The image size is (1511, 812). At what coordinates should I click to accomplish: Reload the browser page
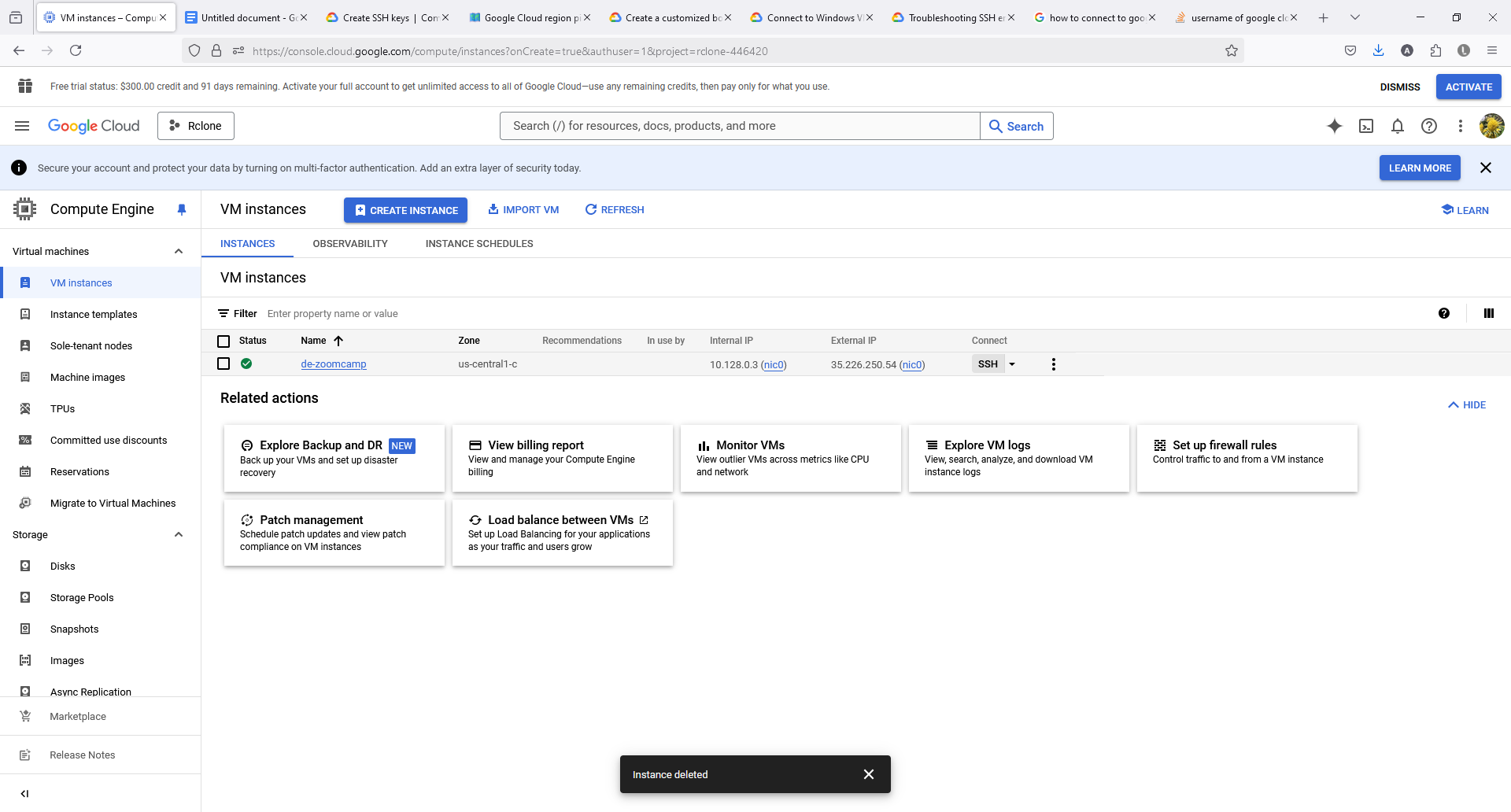point(76,51)
